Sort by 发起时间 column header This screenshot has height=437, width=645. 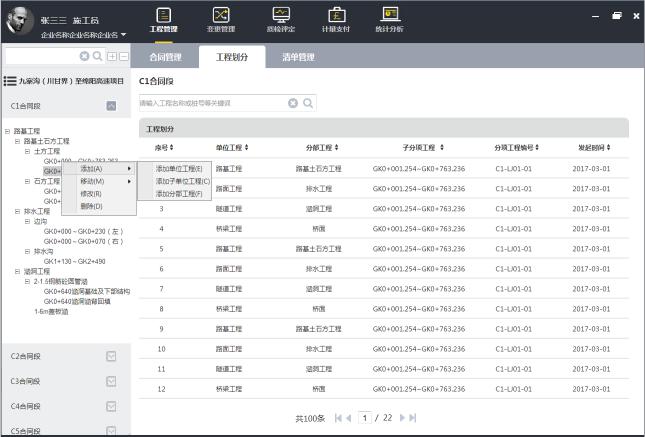pyautogui.click(x=594, y=147)
